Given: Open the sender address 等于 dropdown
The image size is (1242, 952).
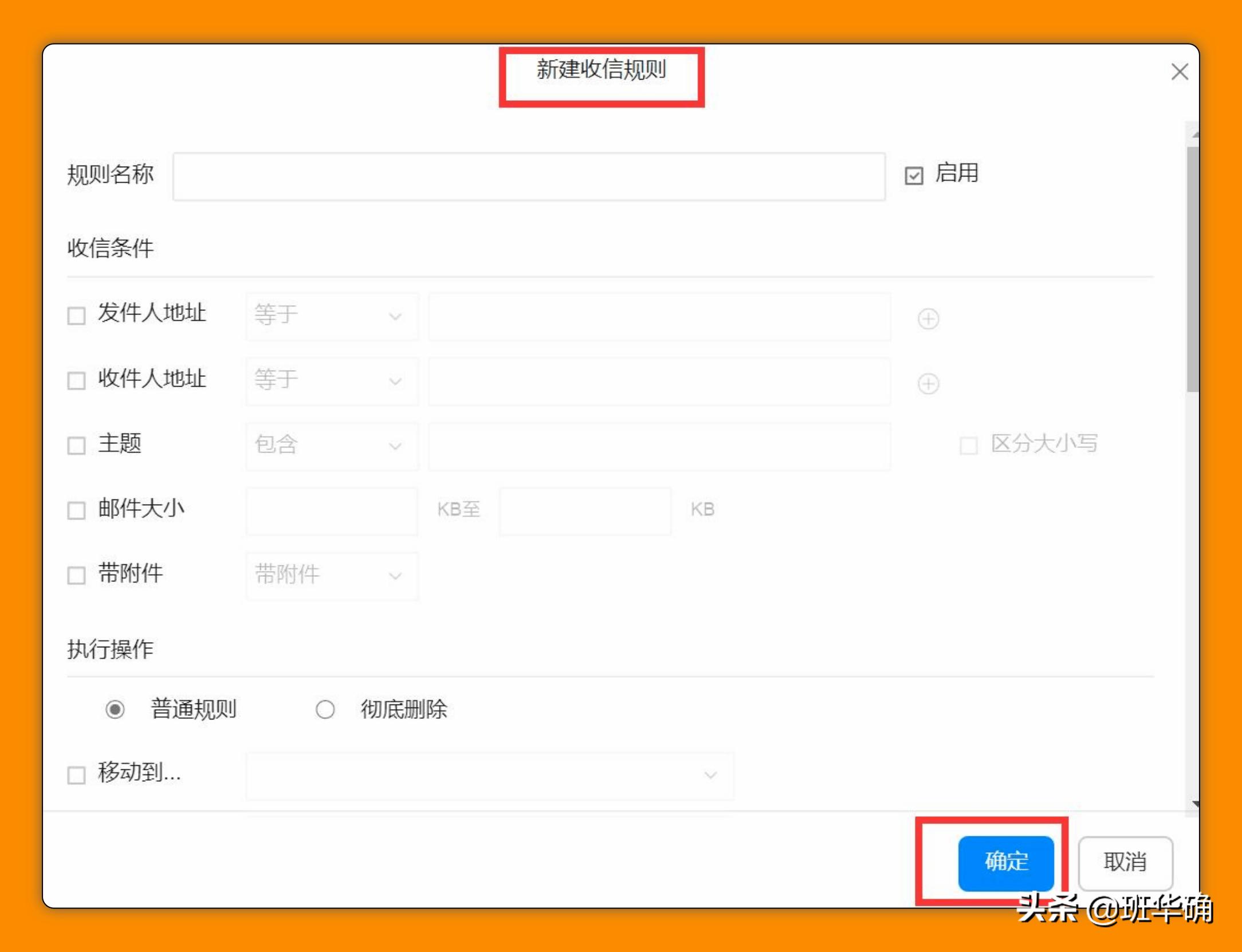Looking at the screenshot, I should point(332,317).
